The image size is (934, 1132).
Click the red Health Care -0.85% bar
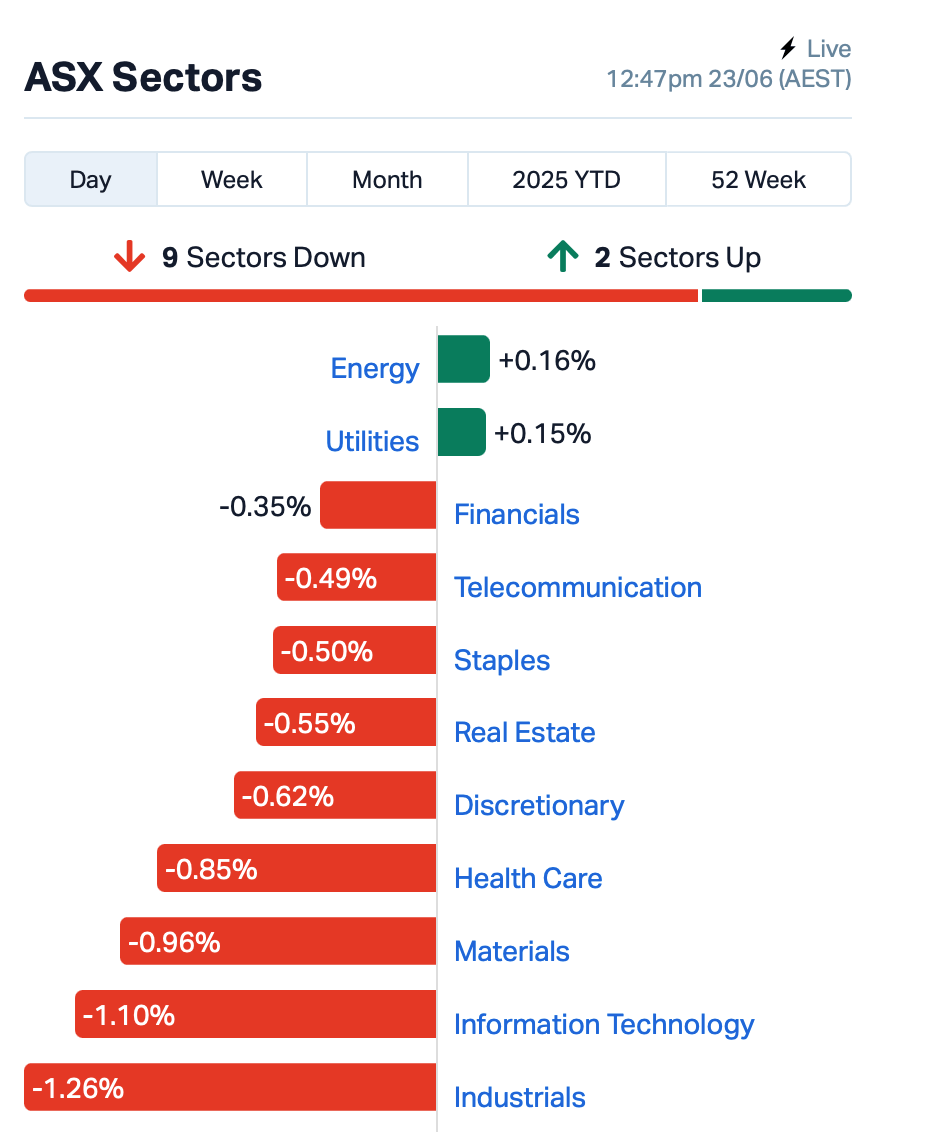click(x=297, y=868)
